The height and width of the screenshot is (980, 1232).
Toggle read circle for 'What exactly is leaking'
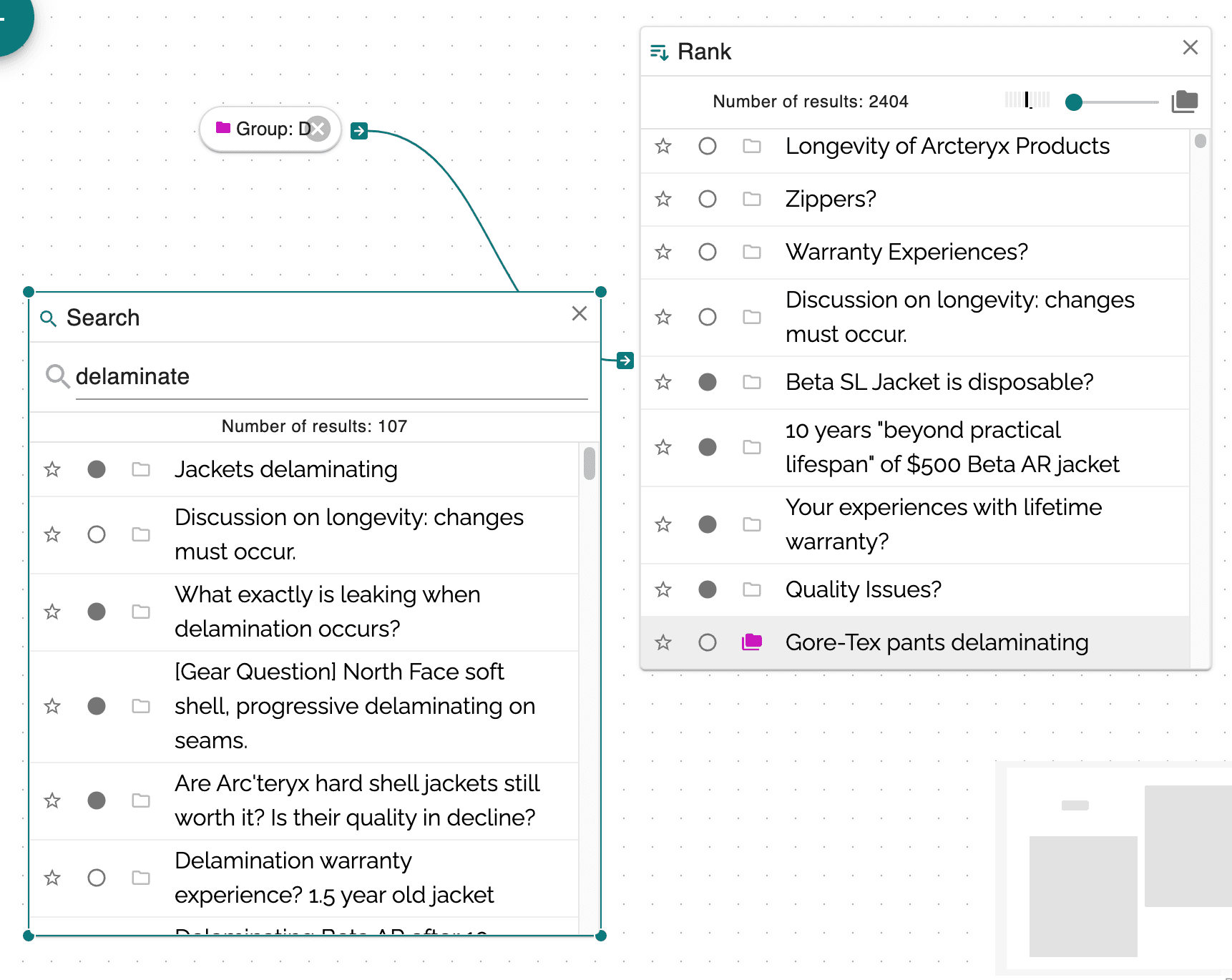click(97, 612)
